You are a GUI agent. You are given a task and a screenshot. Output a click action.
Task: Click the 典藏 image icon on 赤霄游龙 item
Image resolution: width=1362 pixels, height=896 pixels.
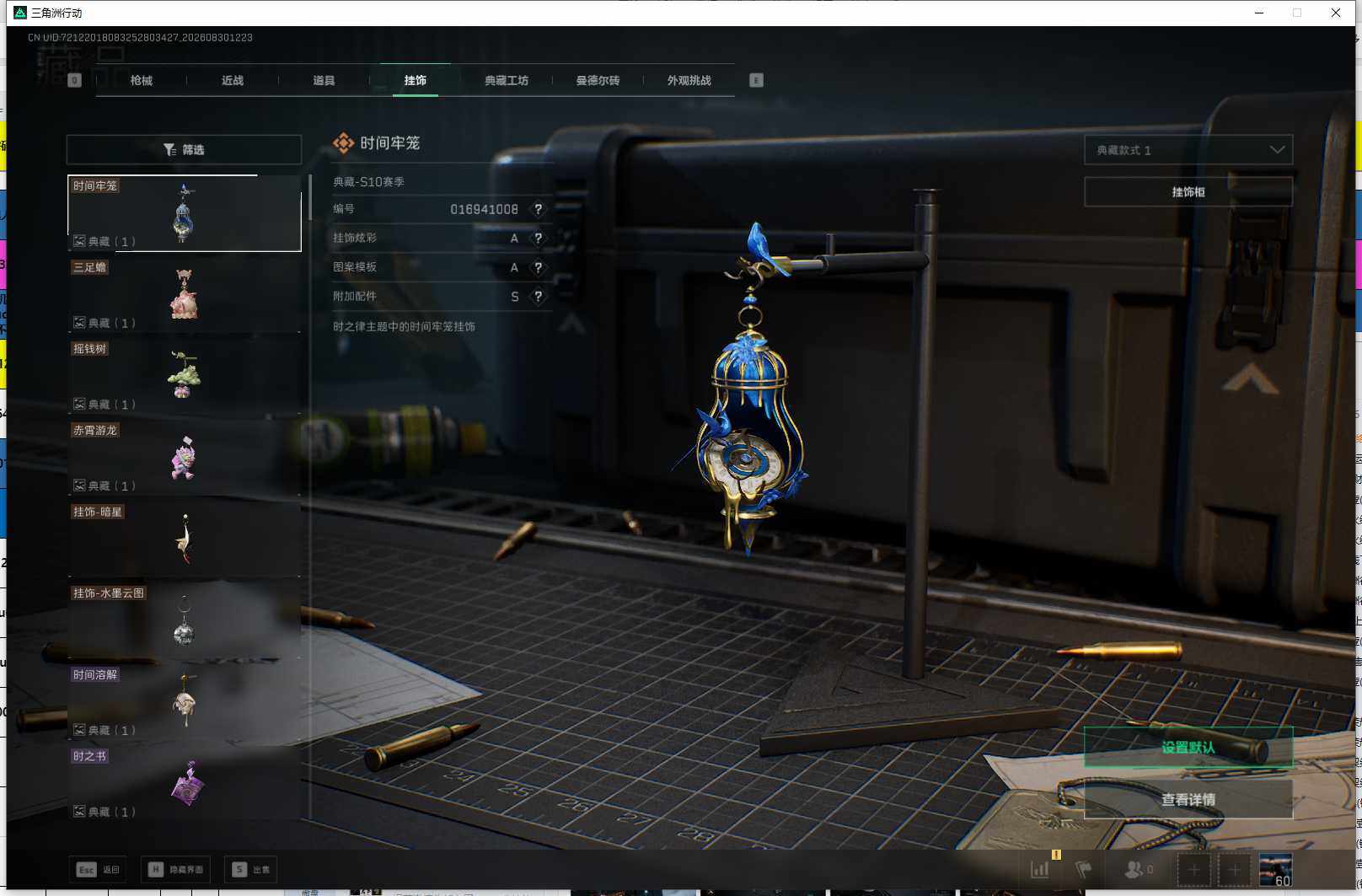point(79,486)
